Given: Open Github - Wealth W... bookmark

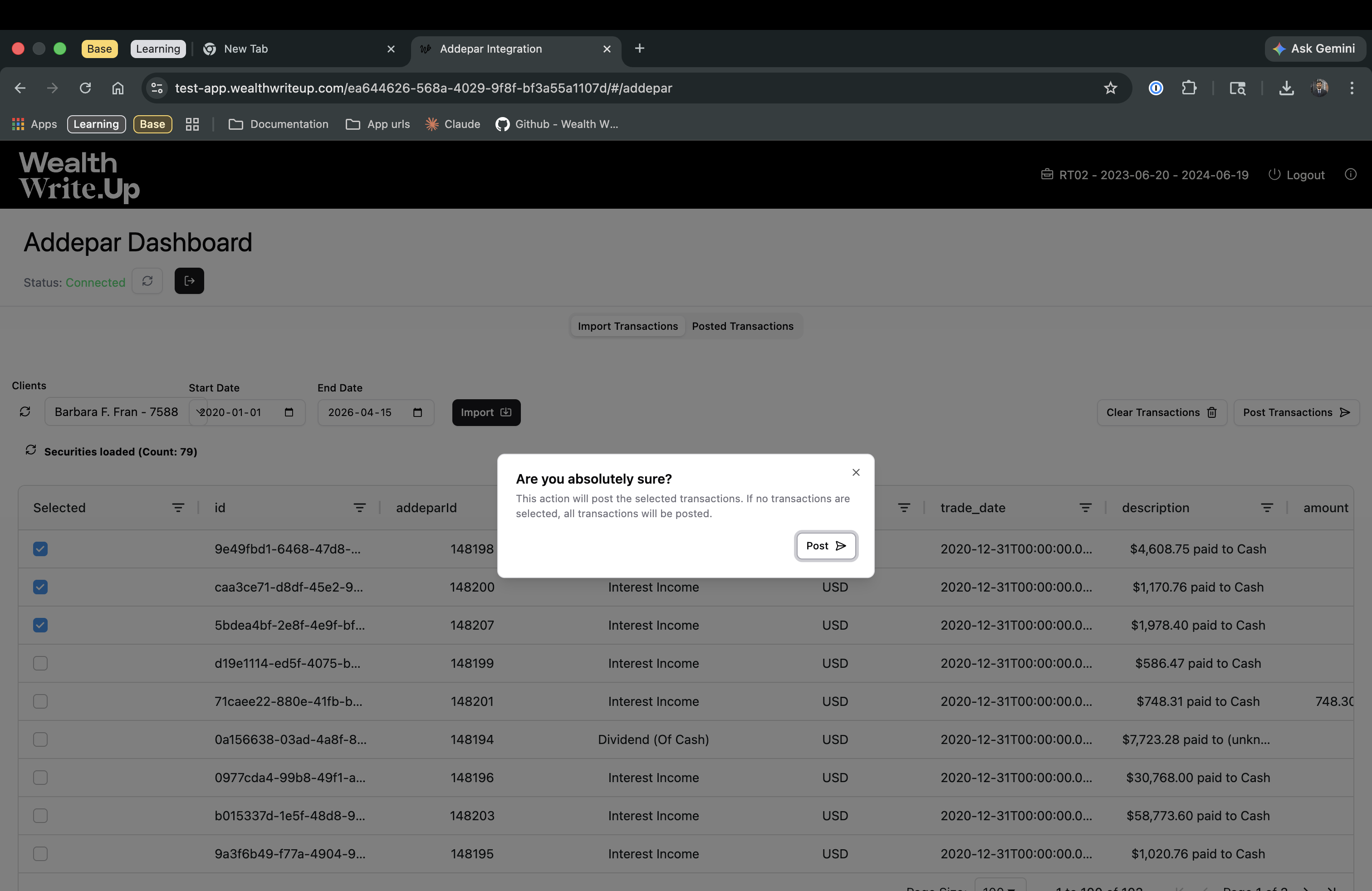Looking at the screenshot, I should [557, 124].
